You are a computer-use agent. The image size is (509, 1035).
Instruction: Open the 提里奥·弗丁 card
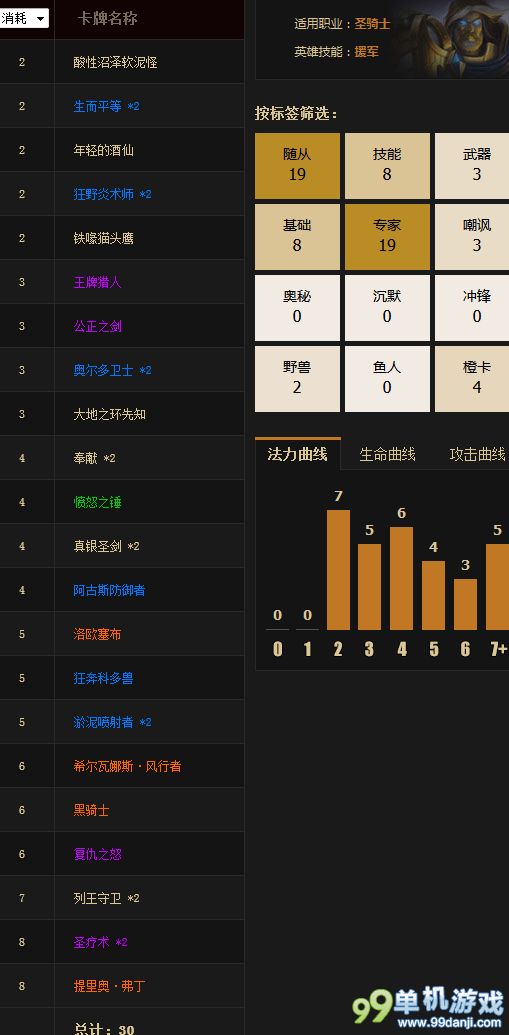110,986
